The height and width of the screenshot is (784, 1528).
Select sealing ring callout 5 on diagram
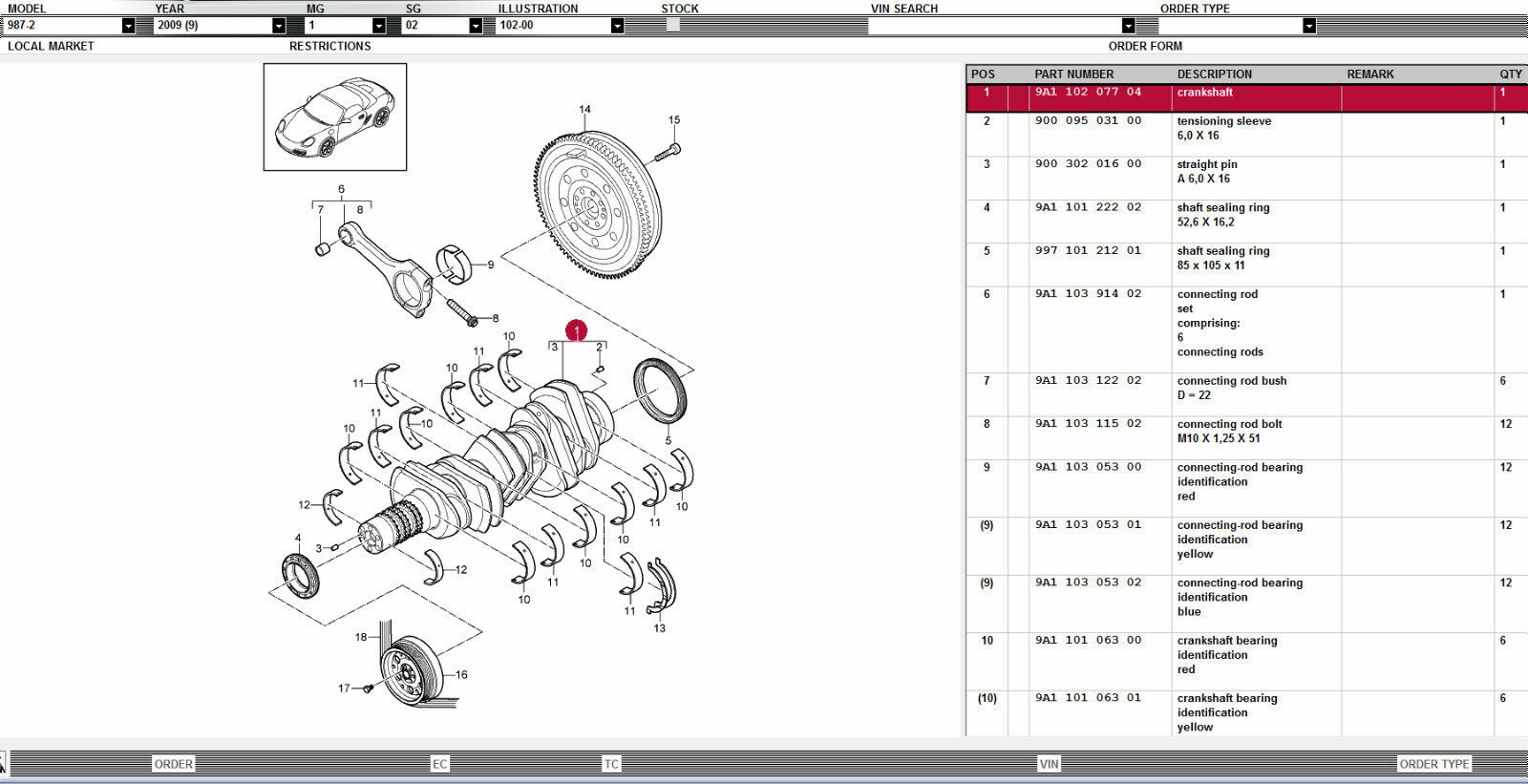(x=668, y=441)
